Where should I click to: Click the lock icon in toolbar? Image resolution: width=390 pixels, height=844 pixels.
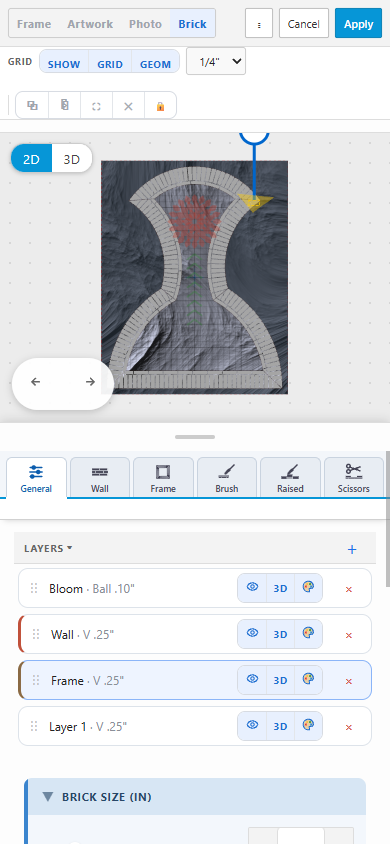pos(160,106)
